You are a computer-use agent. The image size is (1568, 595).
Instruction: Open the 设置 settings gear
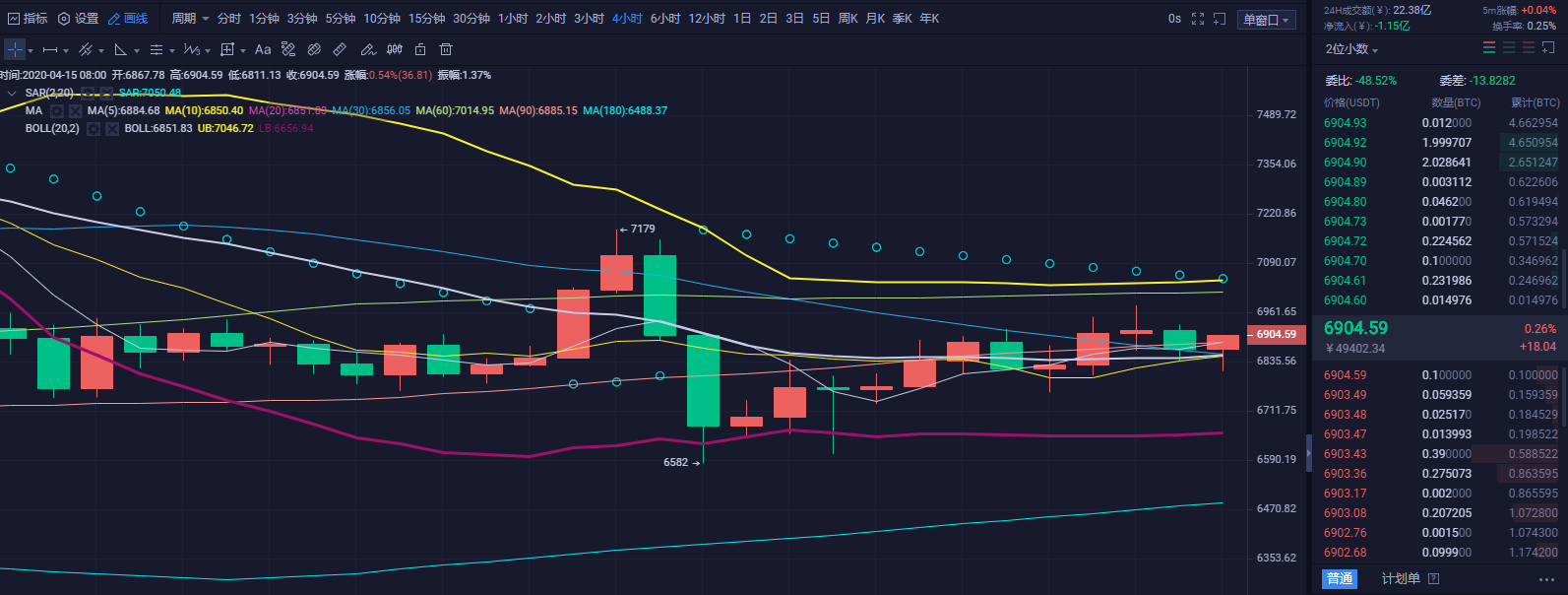[x=79, y=19]
